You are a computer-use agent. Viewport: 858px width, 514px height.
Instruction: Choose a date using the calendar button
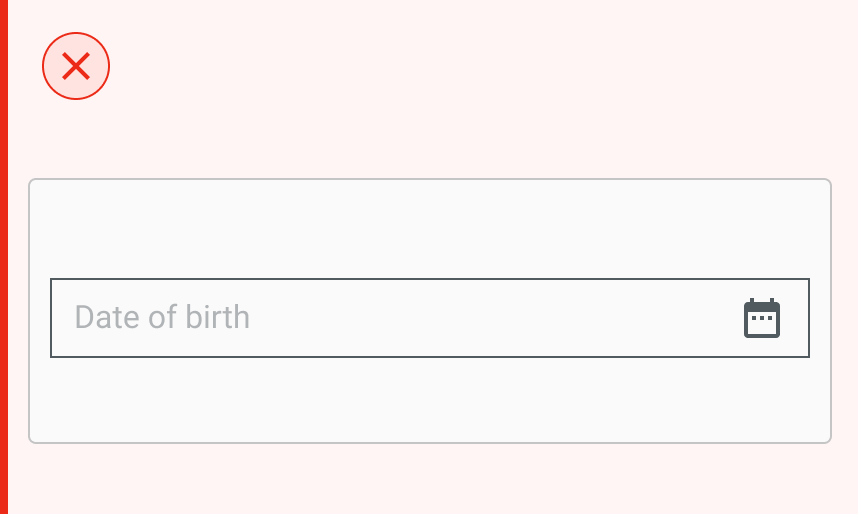pos(762,318)
